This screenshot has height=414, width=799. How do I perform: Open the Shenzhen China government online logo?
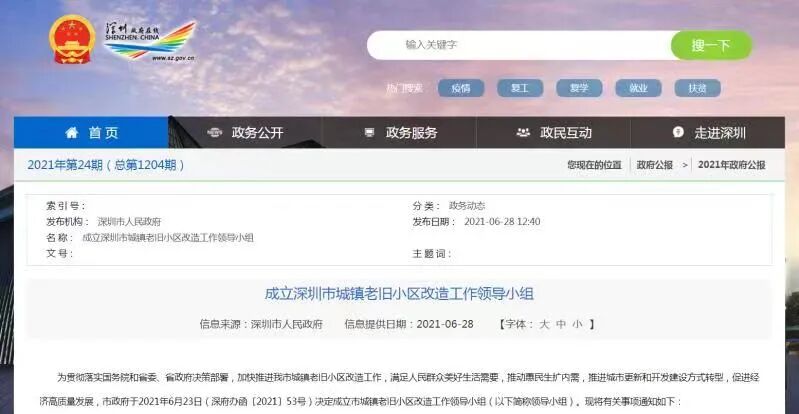(x=150, y=42)
